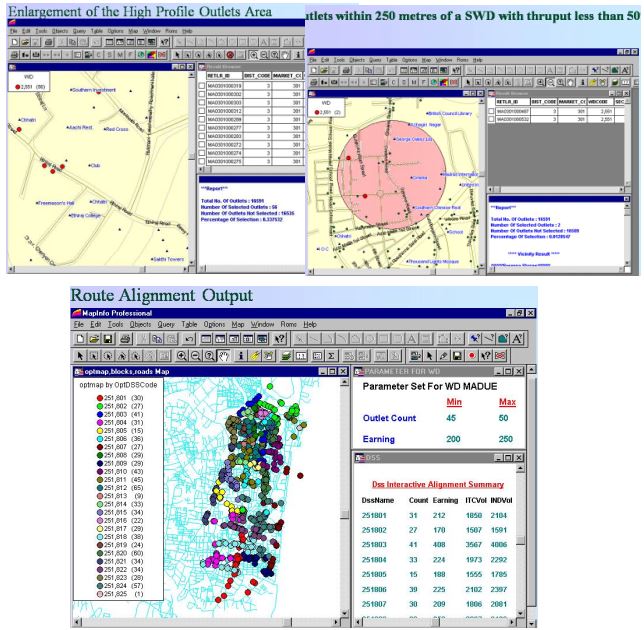Pick Radius Select tool in Route Alignment window

108,356
